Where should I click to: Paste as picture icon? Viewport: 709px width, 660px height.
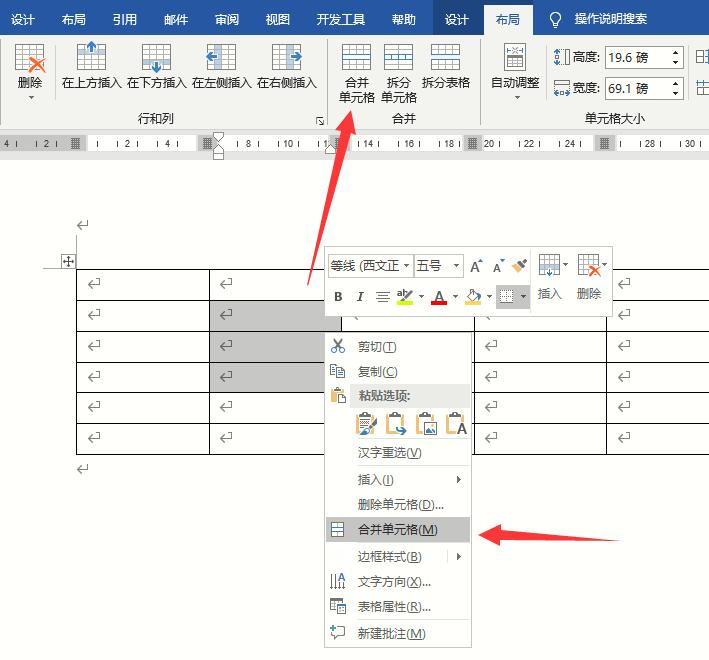tap(426, 424)
